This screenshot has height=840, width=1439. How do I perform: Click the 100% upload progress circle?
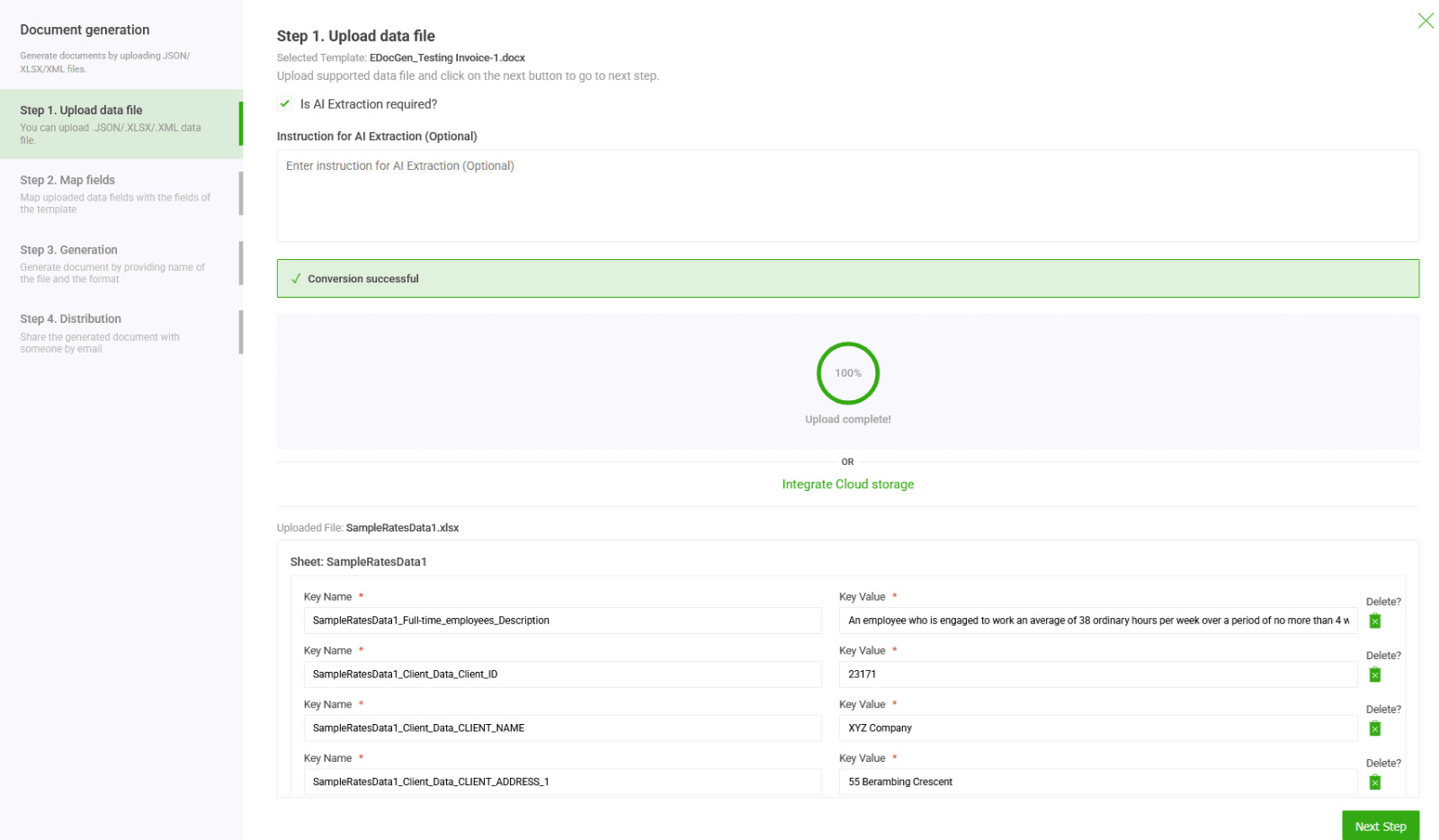(x=847, y=373)
